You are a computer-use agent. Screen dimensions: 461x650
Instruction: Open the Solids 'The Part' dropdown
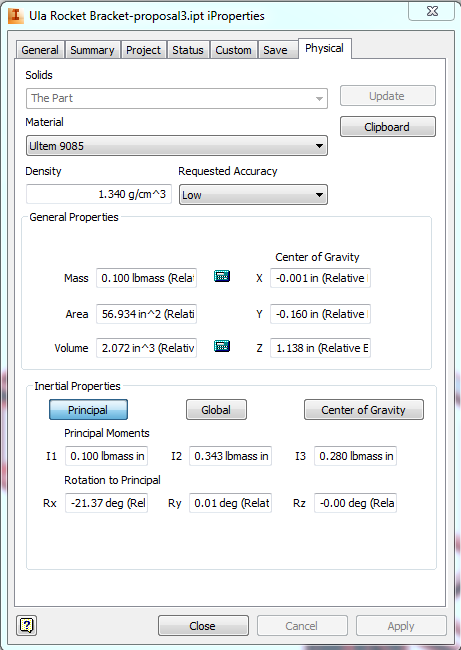tap(177, 98)
